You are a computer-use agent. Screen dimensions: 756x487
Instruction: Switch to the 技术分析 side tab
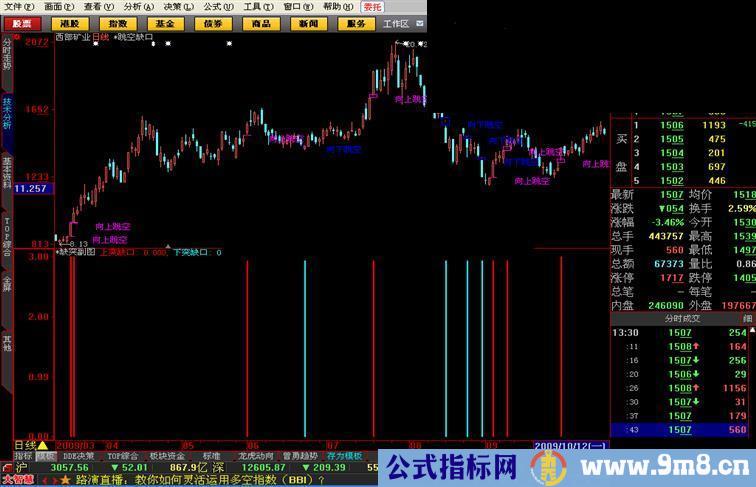(x=7, y=115)
